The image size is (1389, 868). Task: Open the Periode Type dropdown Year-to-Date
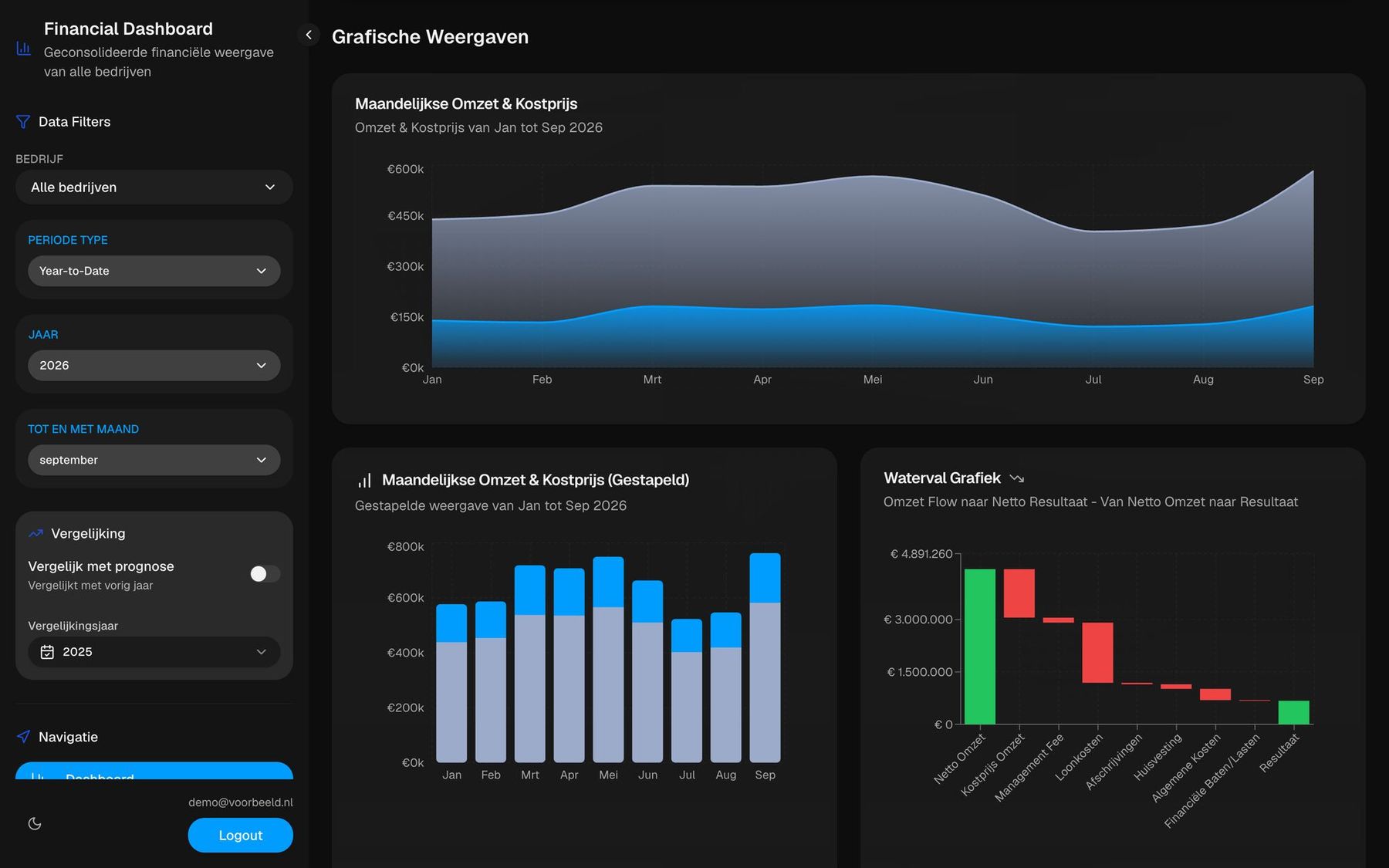(x=154, y=271)
